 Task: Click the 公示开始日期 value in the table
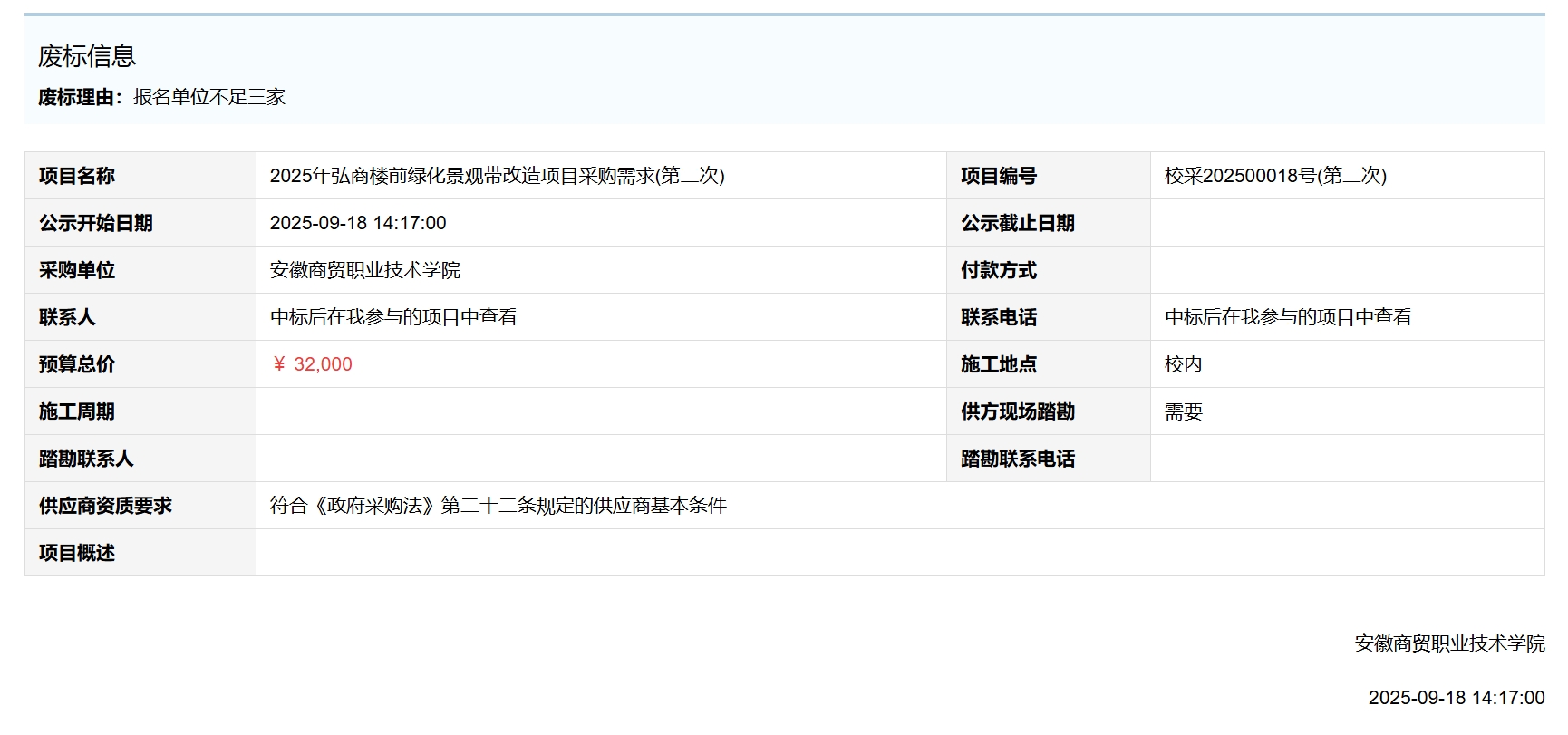[x=358, y=223]
